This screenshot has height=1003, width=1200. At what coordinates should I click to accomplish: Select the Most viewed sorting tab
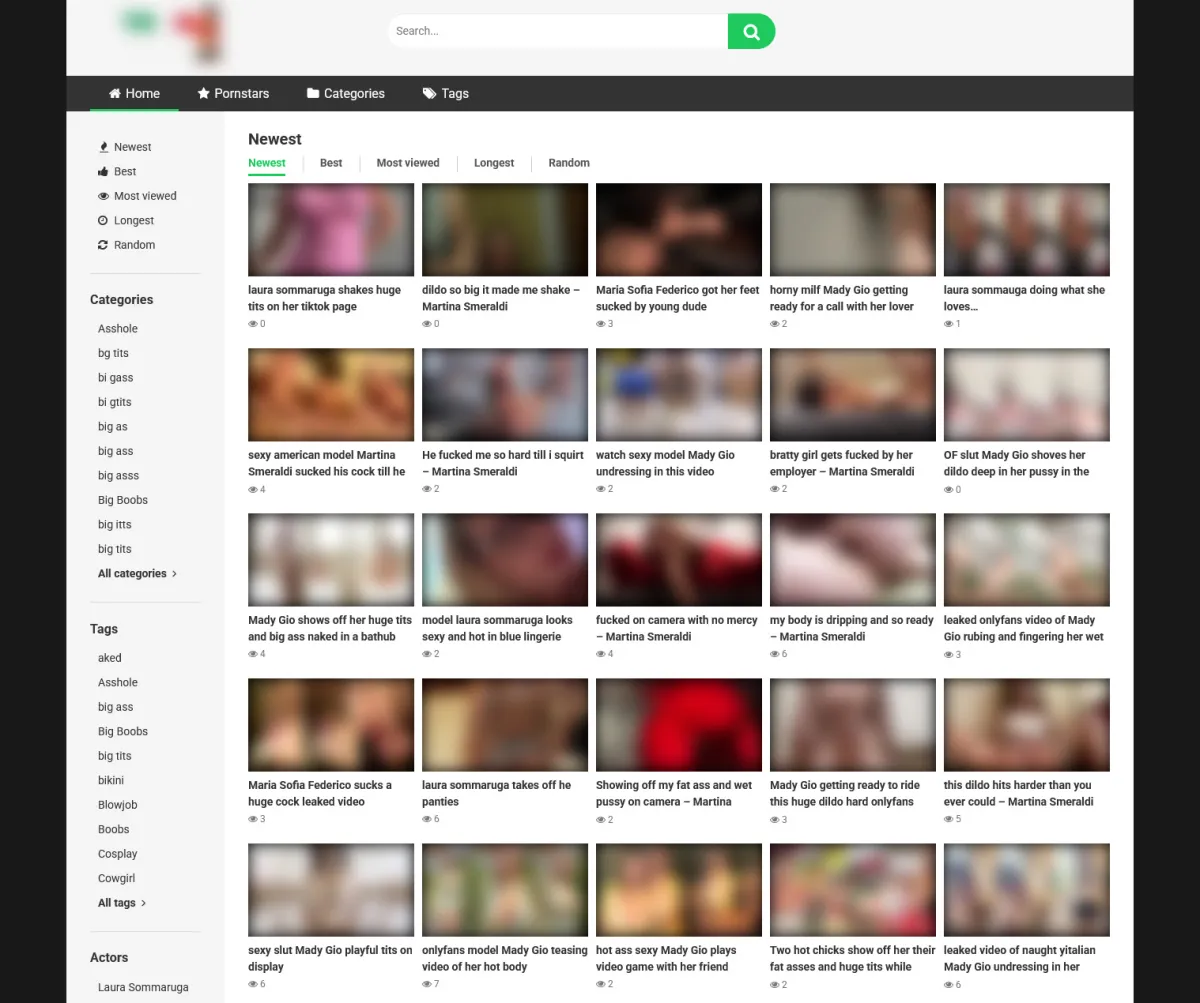[x=408, y=163]
